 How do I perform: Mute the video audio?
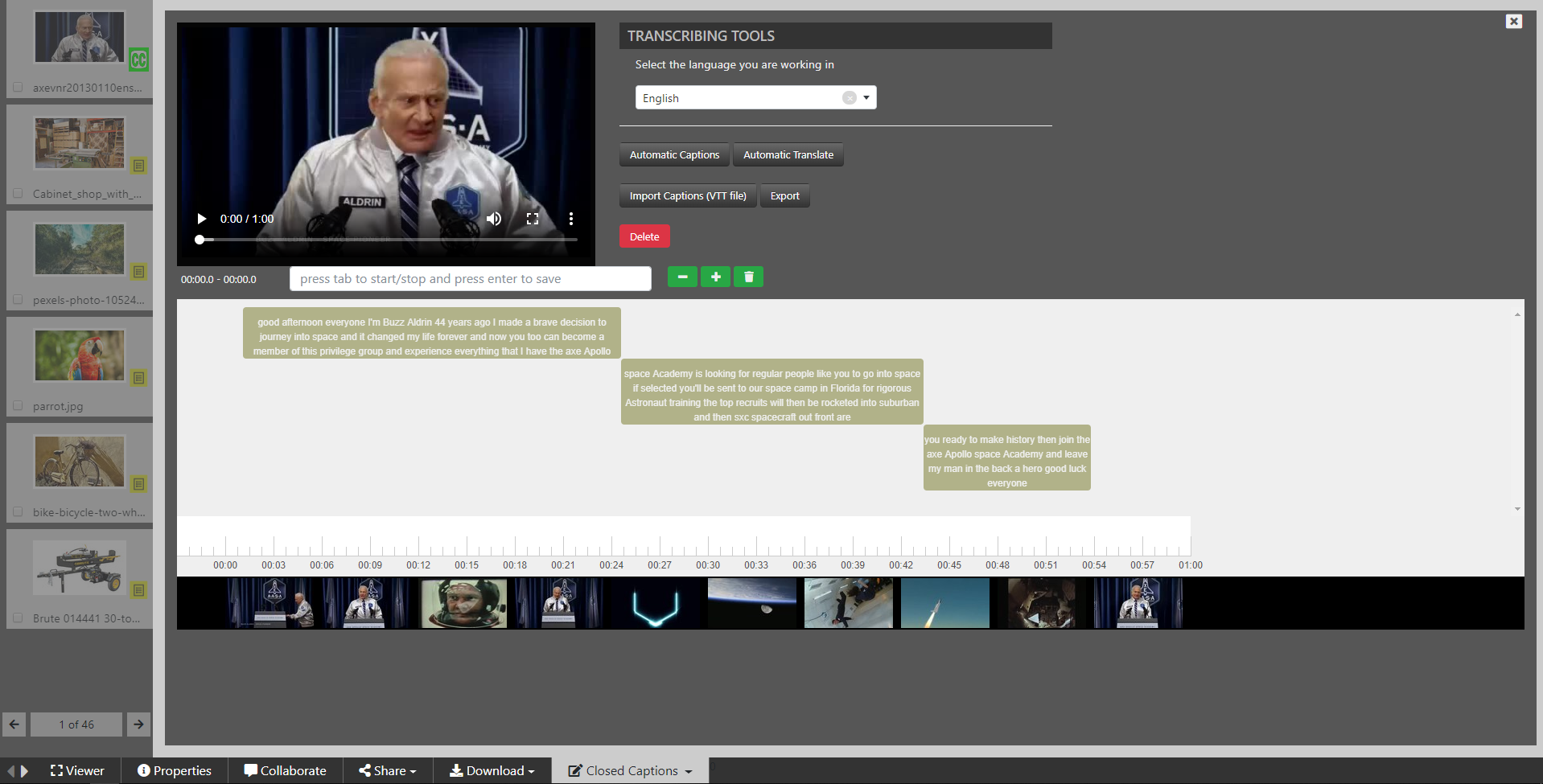493,218
